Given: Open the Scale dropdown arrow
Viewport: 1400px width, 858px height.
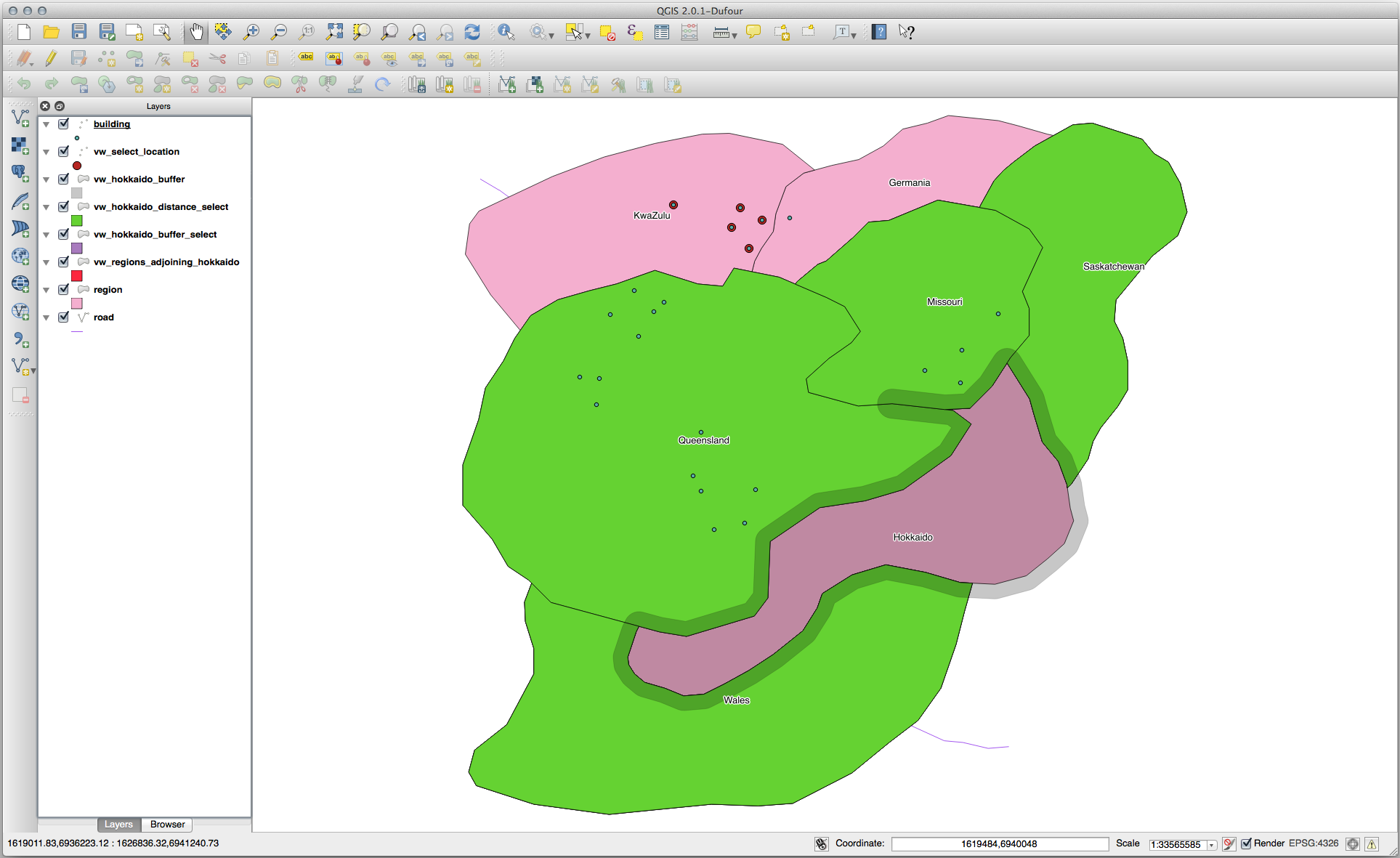Looking at the screenshot, I should click(1211, 845).
